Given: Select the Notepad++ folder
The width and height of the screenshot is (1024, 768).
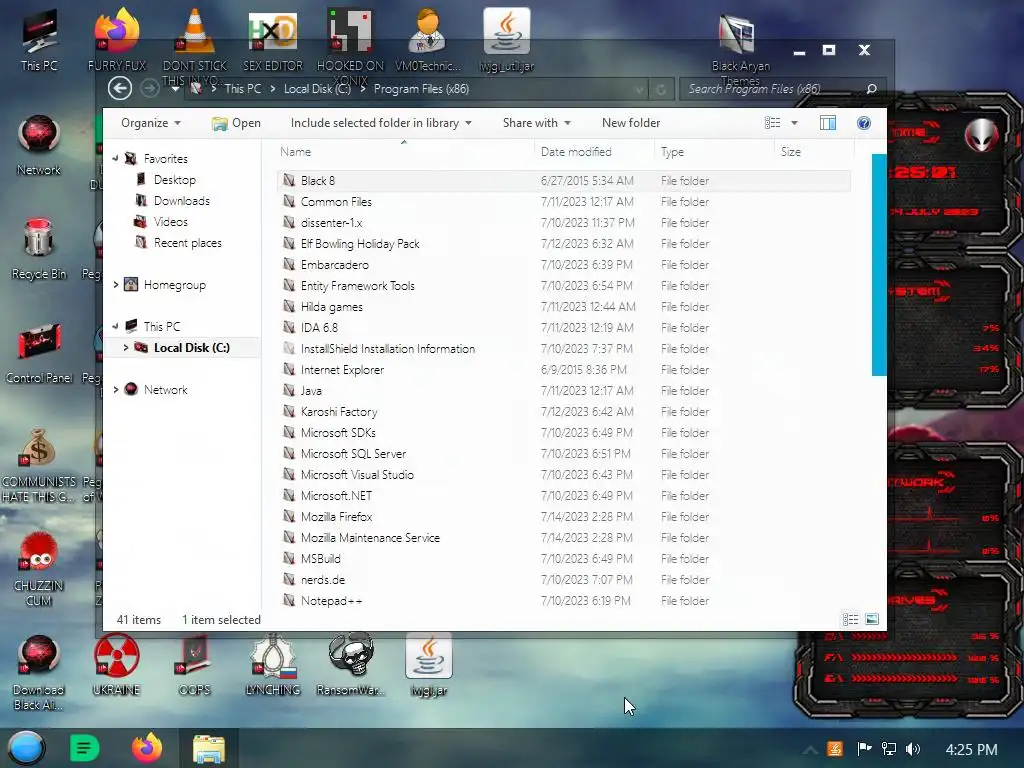Looking at the screenshot, I should 331,601.
